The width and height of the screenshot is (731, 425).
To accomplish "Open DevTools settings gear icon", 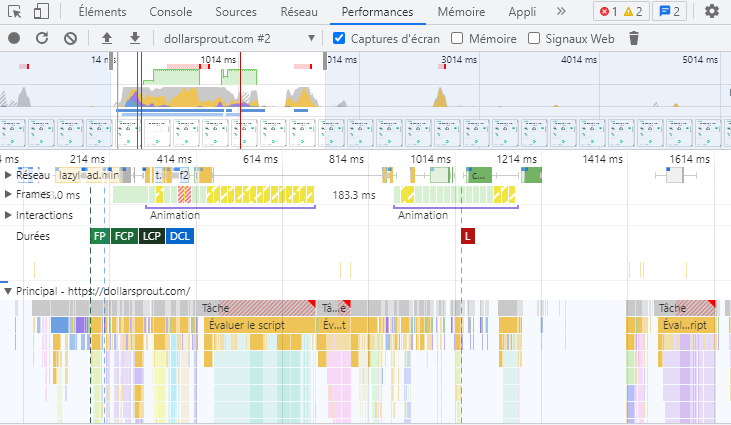I will point(712,12).
